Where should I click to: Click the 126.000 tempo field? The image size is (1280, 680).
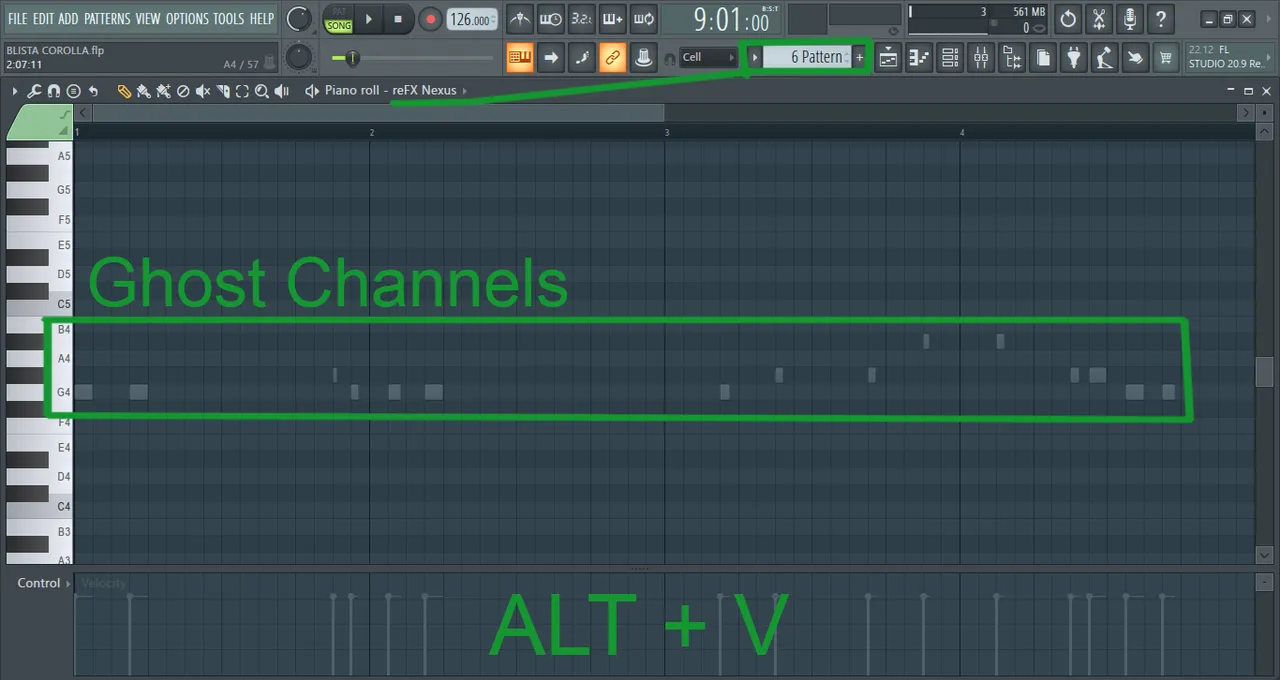[x=471, y=19]
